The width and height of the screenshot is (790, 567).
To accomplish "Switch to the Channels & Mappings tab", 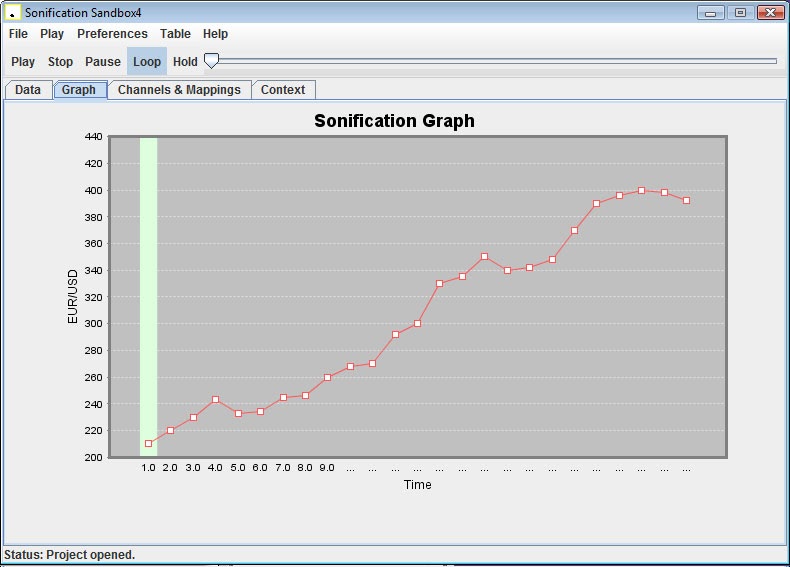I will (179, 90).
